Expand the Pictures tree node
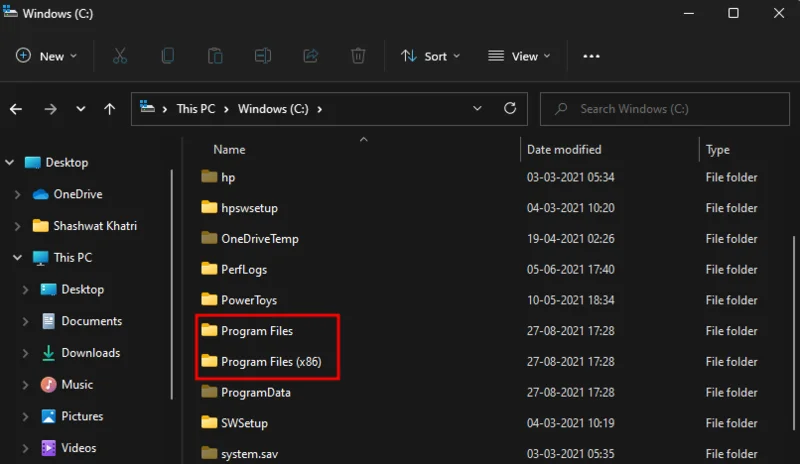The image size is (800, 464). [25, 416]
